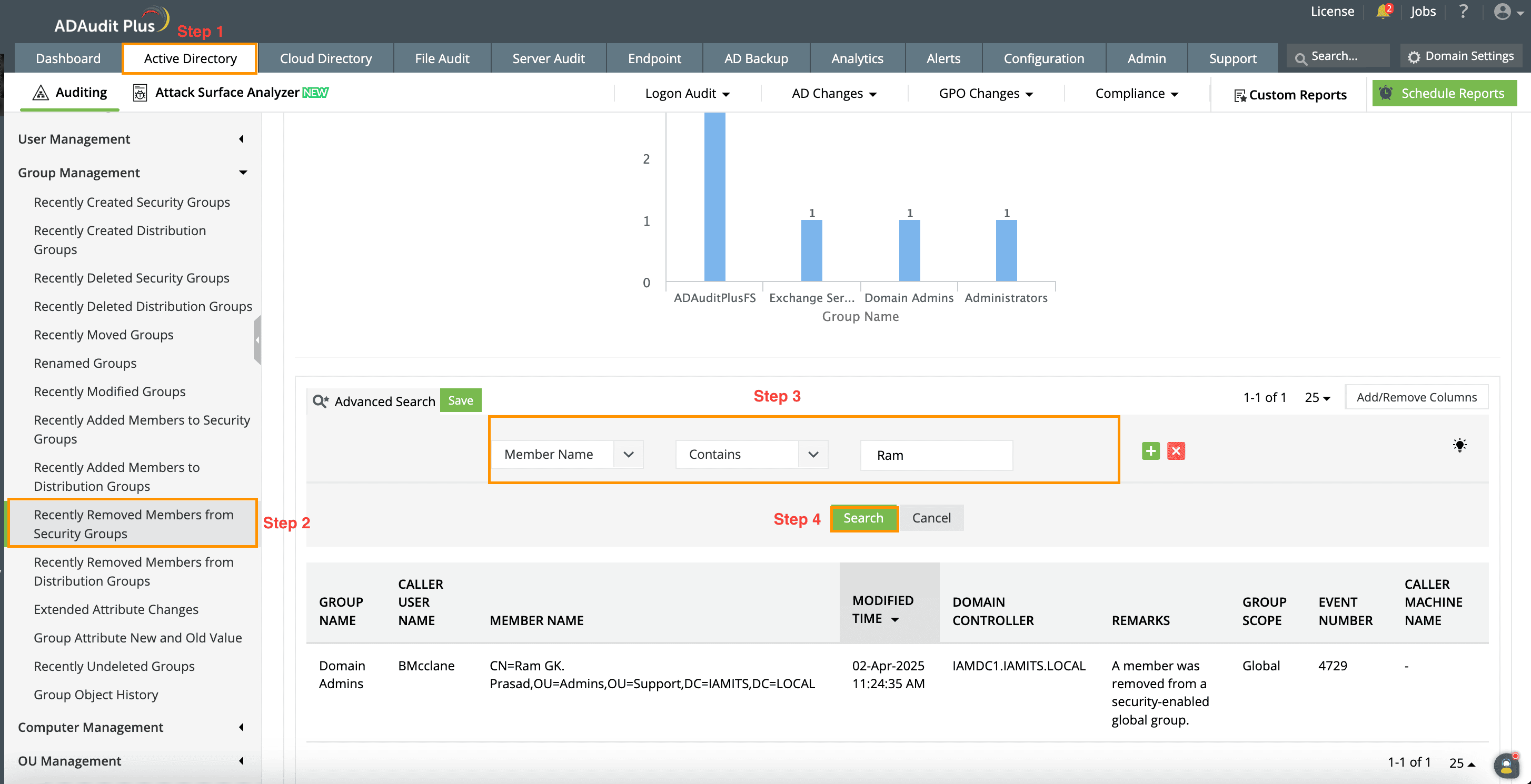Collapse the left sidebar panel handle
This screenshot has width=1531, height=784.
(257, 340)
